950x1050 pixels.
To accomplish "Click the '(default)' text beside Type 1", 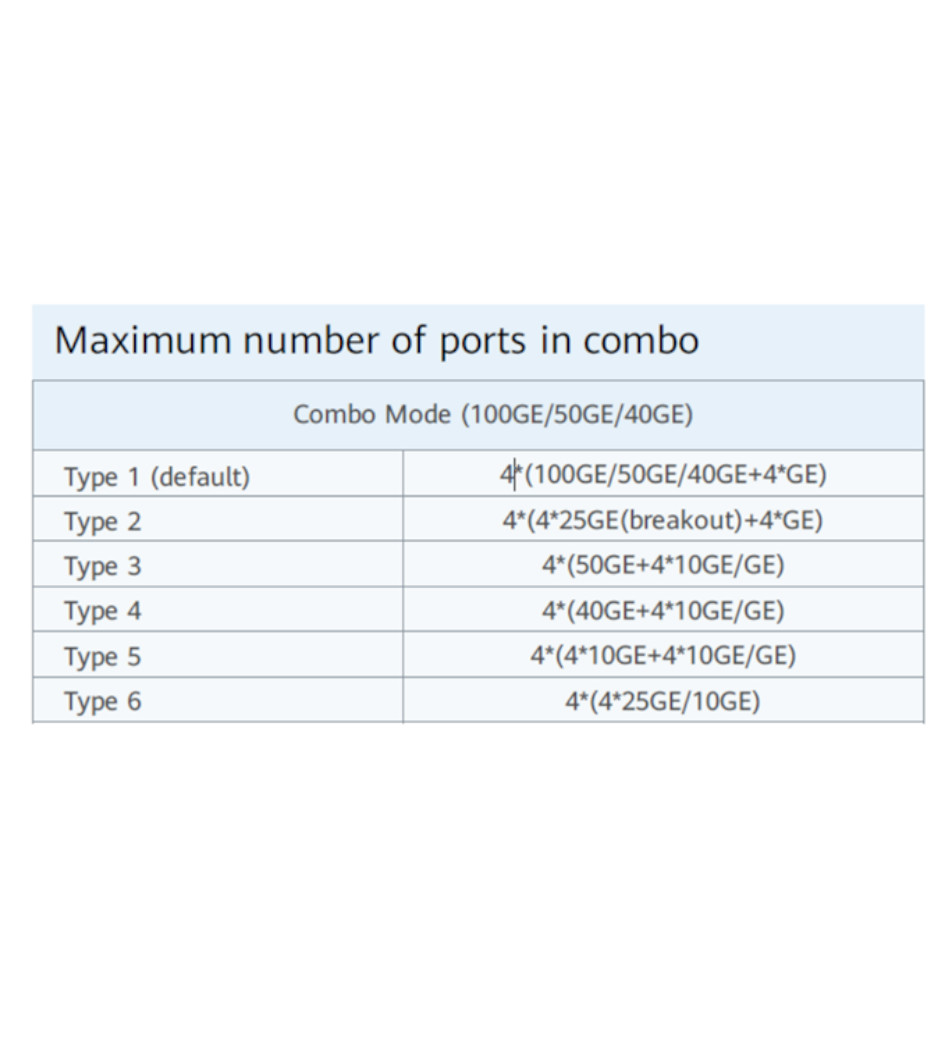I will (200, 477).
